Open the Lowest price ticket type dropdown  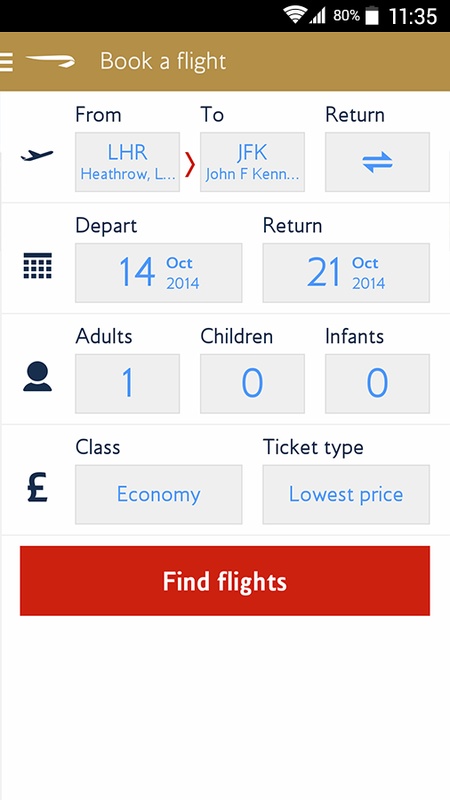346,494
